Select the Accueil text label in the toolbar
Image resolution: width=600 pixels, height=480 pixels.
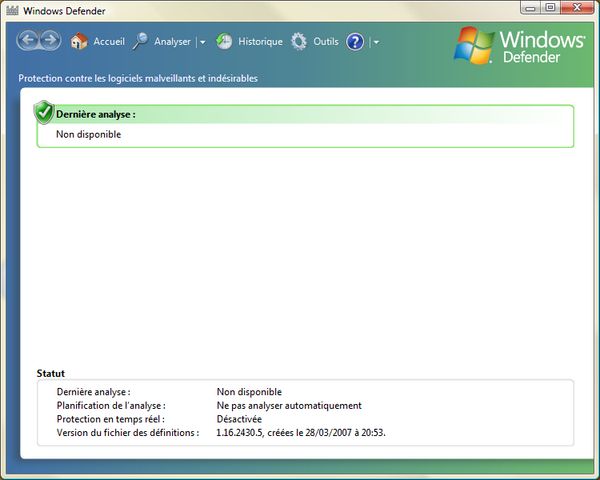click(109, 42)
